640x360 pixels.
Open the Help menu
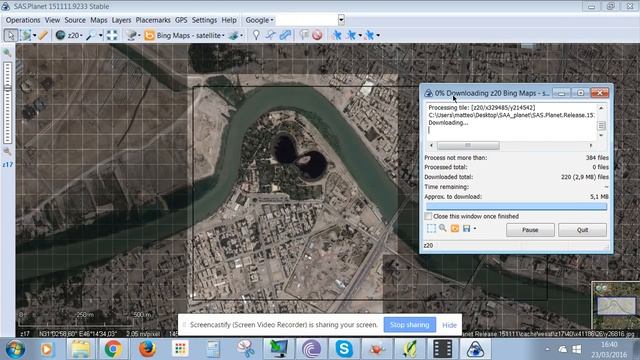(229, 20)
